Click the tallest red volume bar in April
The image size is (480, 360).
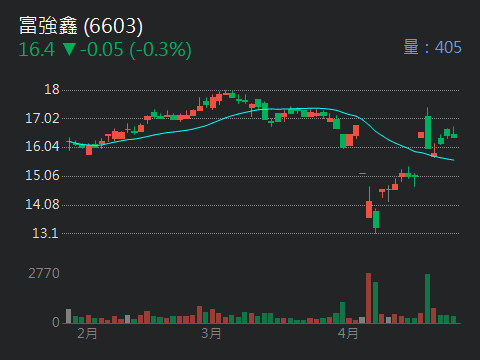point(368,298)
